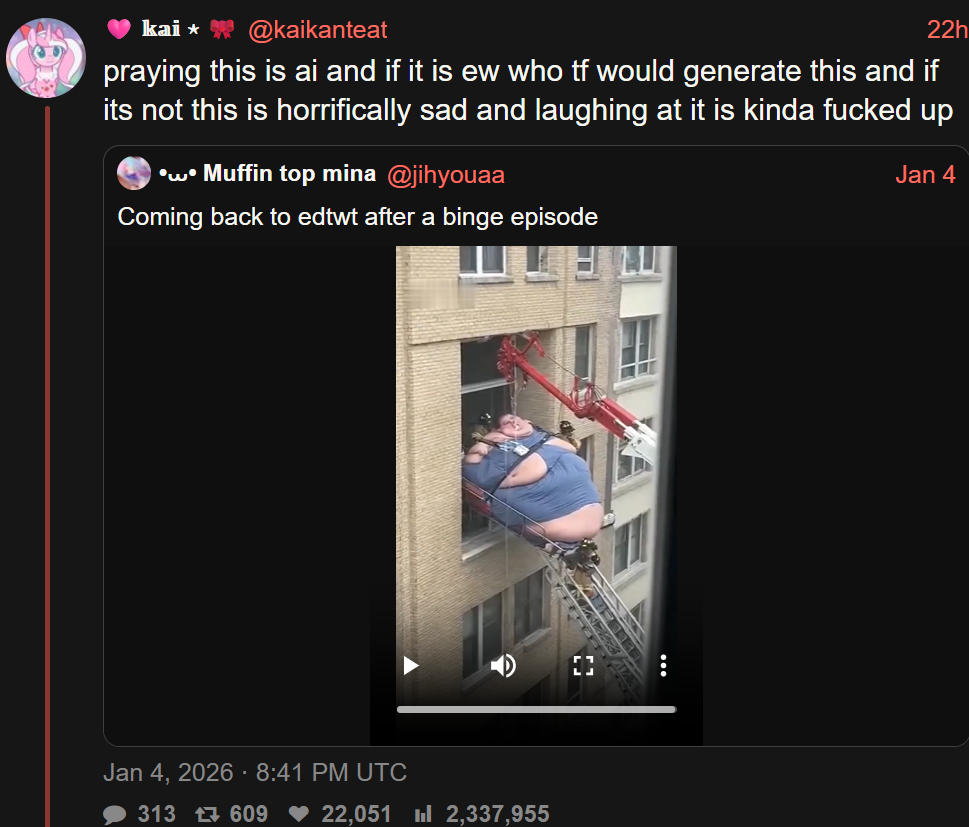The height and width of the screenshot is (827, 969).
Task: Open the 22h timestamp permalink
Action: point(947,30)
